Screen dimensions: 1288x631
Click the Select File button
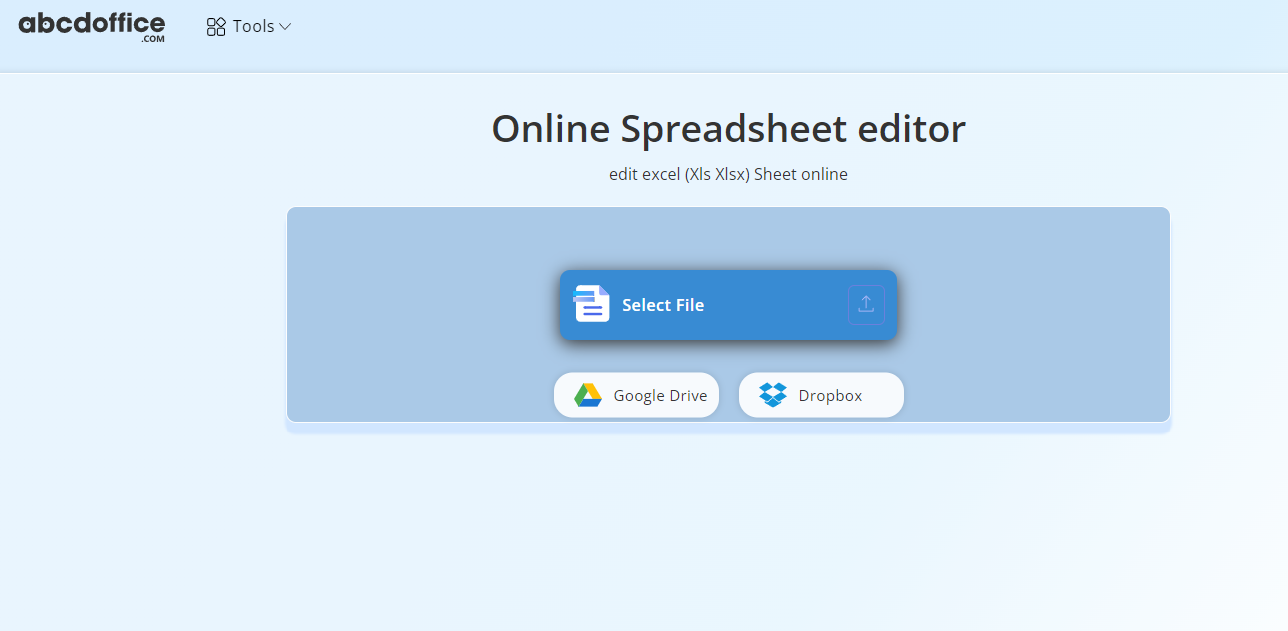[728, 305]
